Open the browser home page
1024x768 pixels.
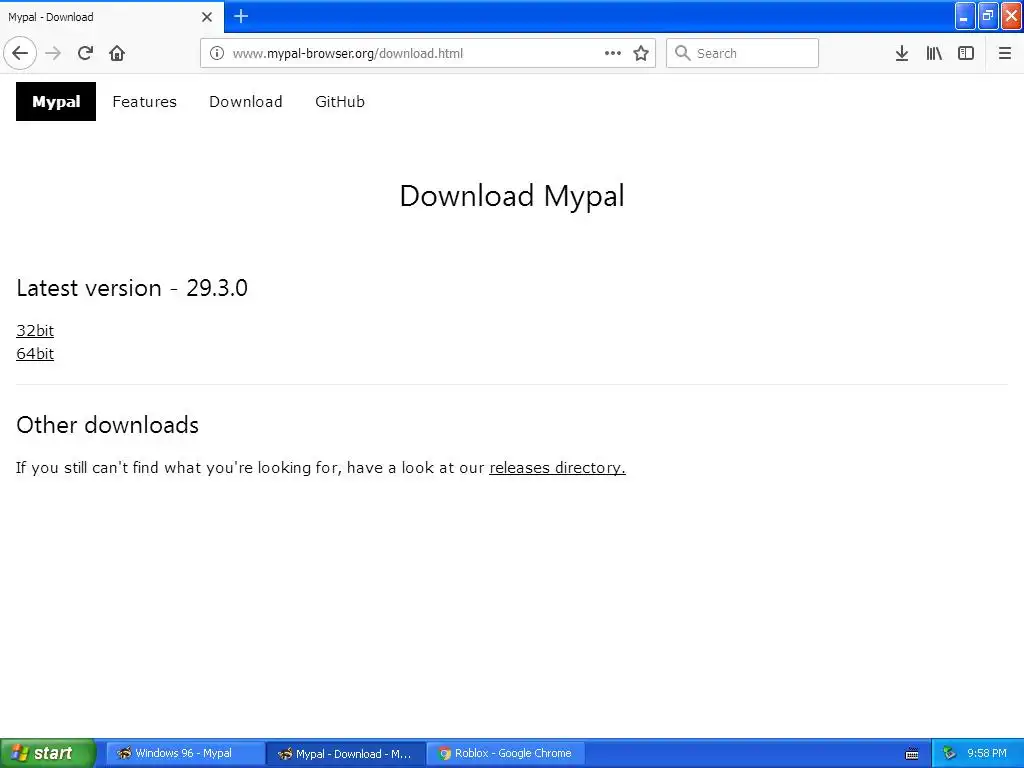pos(117,53)
